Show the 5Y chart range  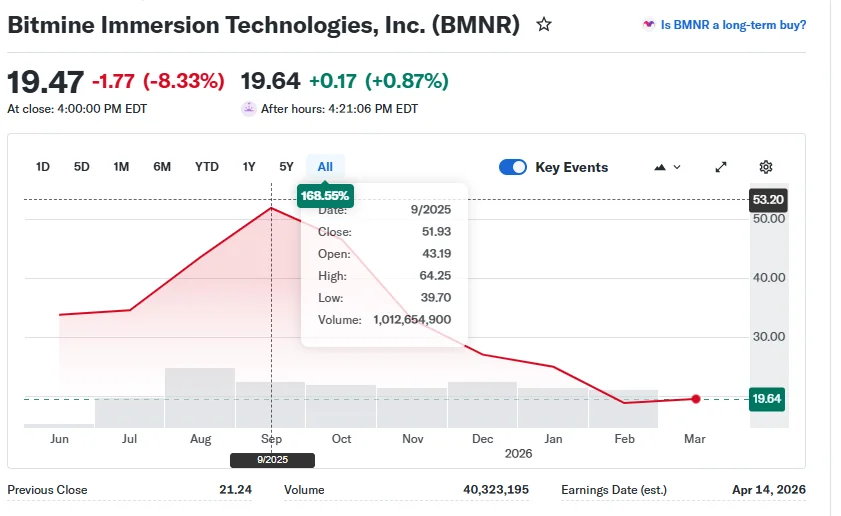(x=287, y=167)
